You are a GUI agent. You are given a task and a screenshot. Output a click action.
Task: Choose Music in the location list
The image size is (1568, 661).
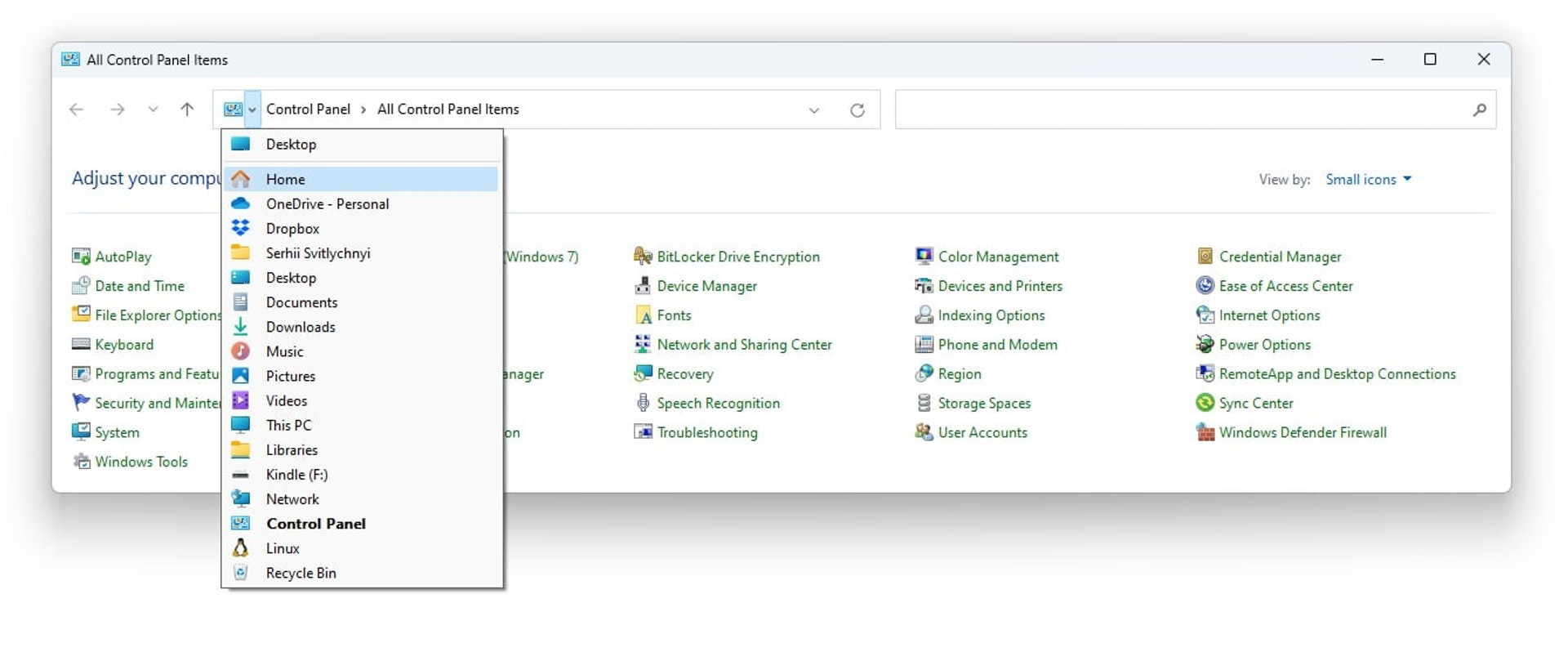tap(362, 351)
